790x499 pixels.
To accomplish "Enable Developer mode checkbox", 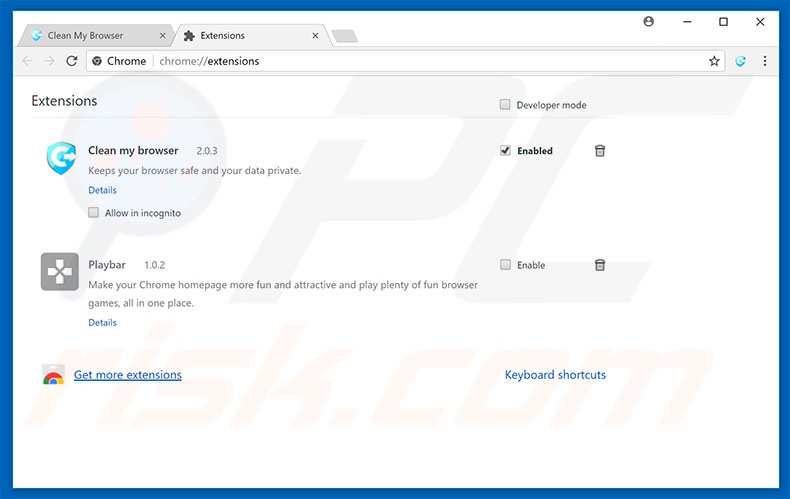I will 505,104.
